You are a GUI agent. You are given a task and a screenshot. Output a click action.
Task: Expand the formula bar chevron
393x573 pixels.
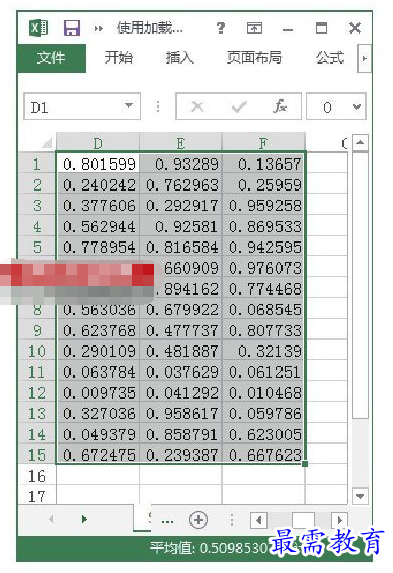point(357,106)
